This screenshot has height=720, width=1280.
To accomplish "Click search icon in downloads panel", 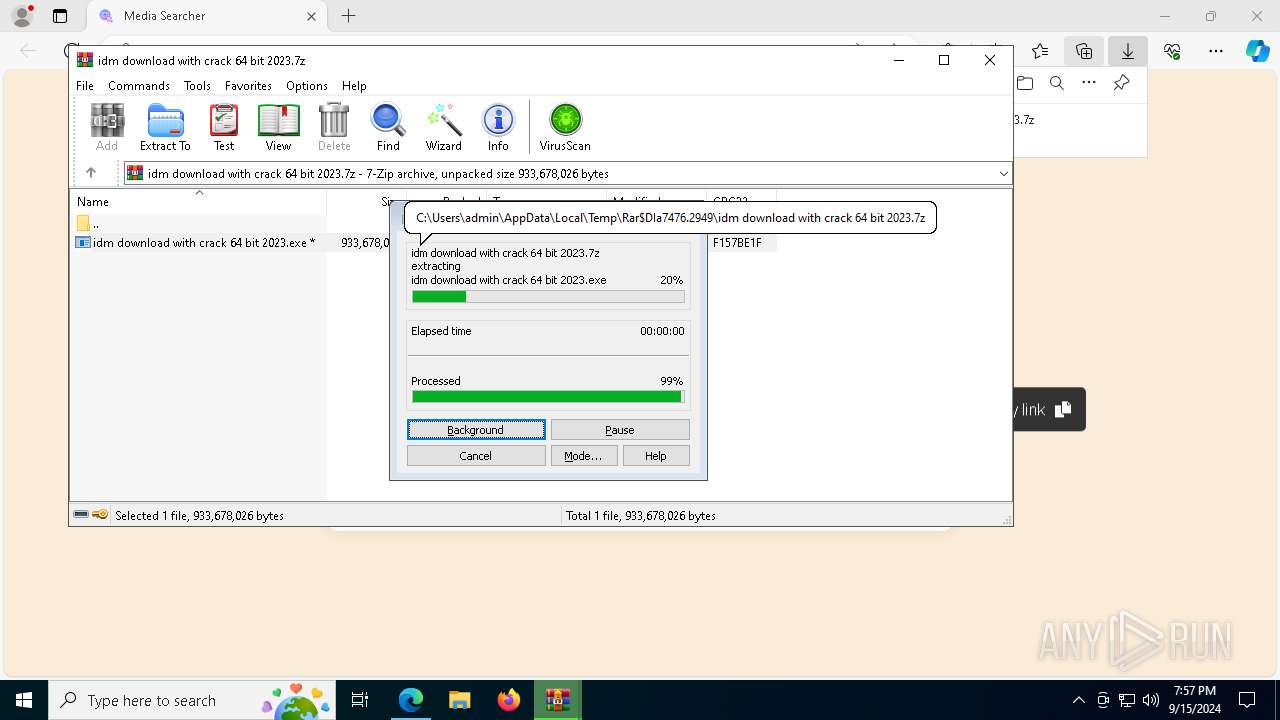I will tap(1057, 83).
